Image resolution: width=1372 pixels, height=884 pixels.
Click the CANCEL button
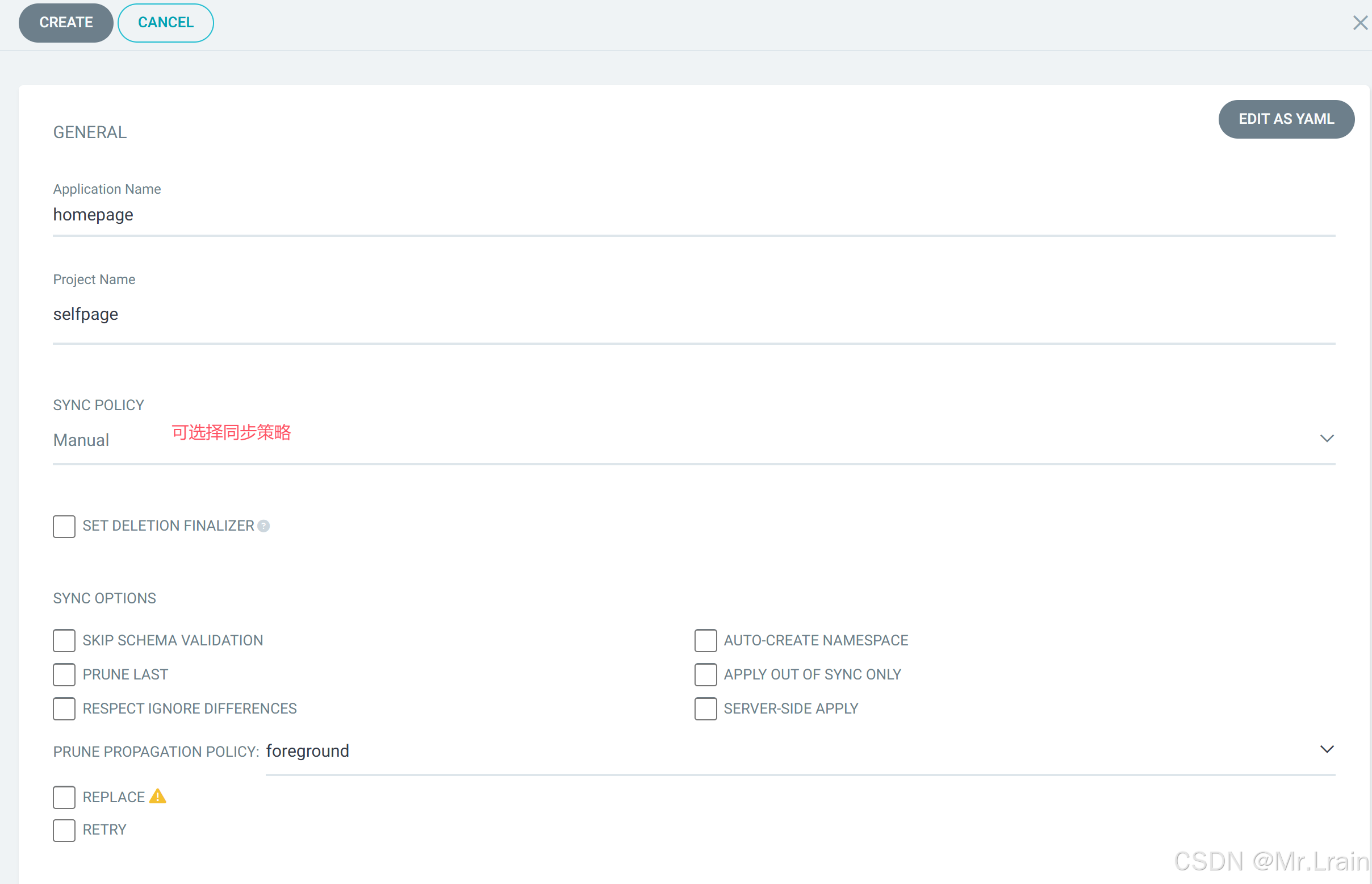tap(166, 22)
